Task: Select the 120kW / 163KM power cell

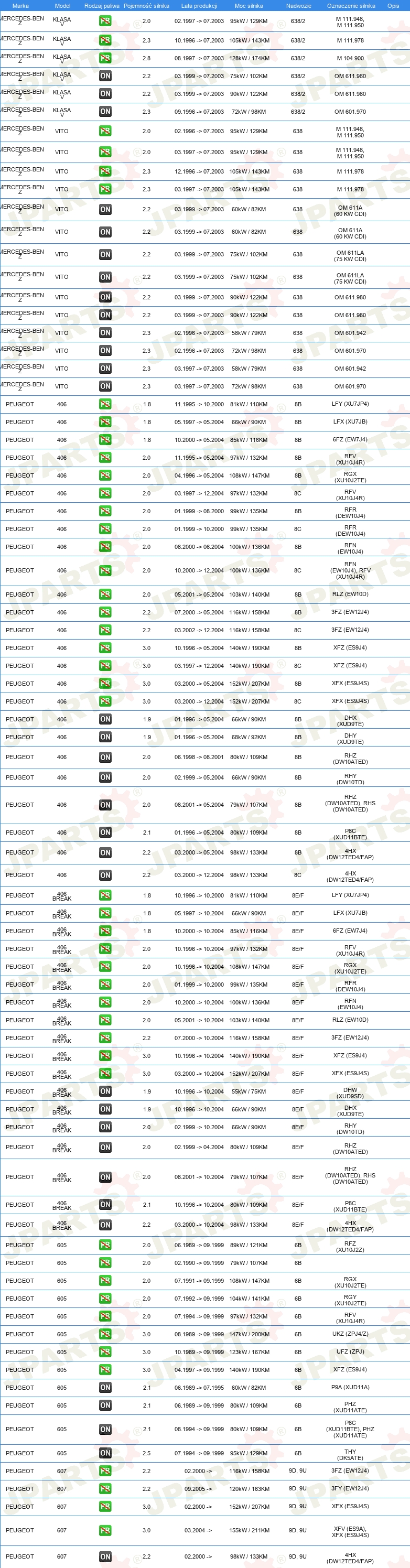Action: point(249,1489)
